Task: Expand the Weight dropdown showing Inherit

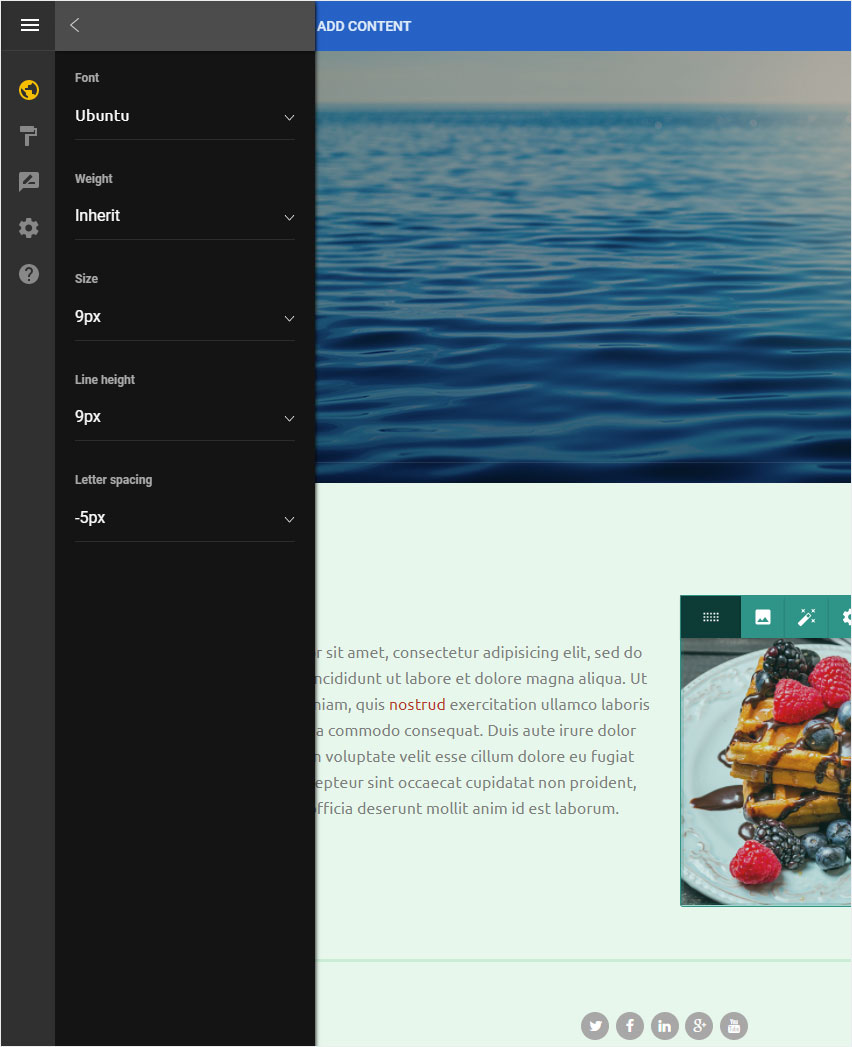Action: 184,216
